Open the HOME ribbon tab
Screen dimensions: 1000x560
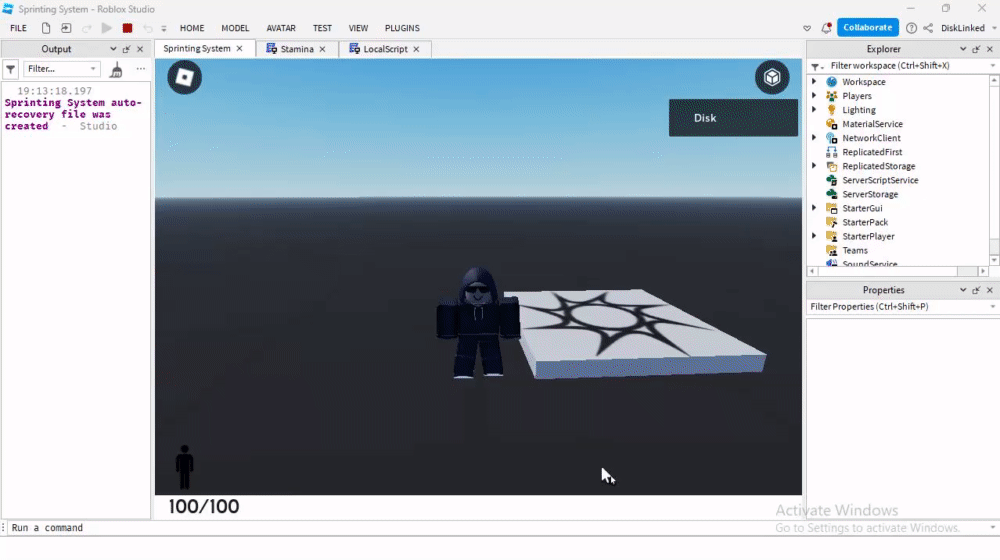192,28
